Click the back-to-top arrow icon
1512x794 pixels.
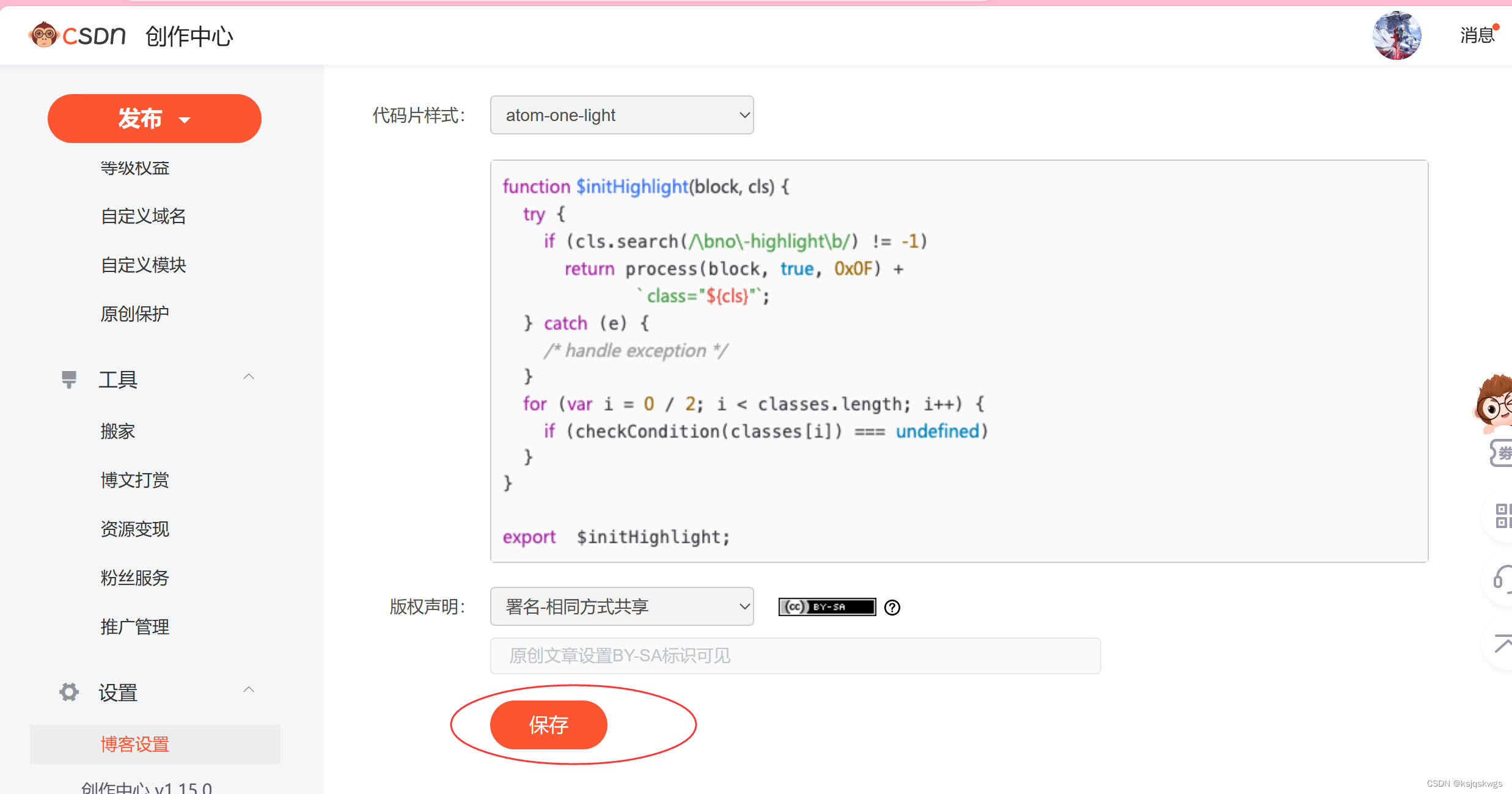point(1503,643)
